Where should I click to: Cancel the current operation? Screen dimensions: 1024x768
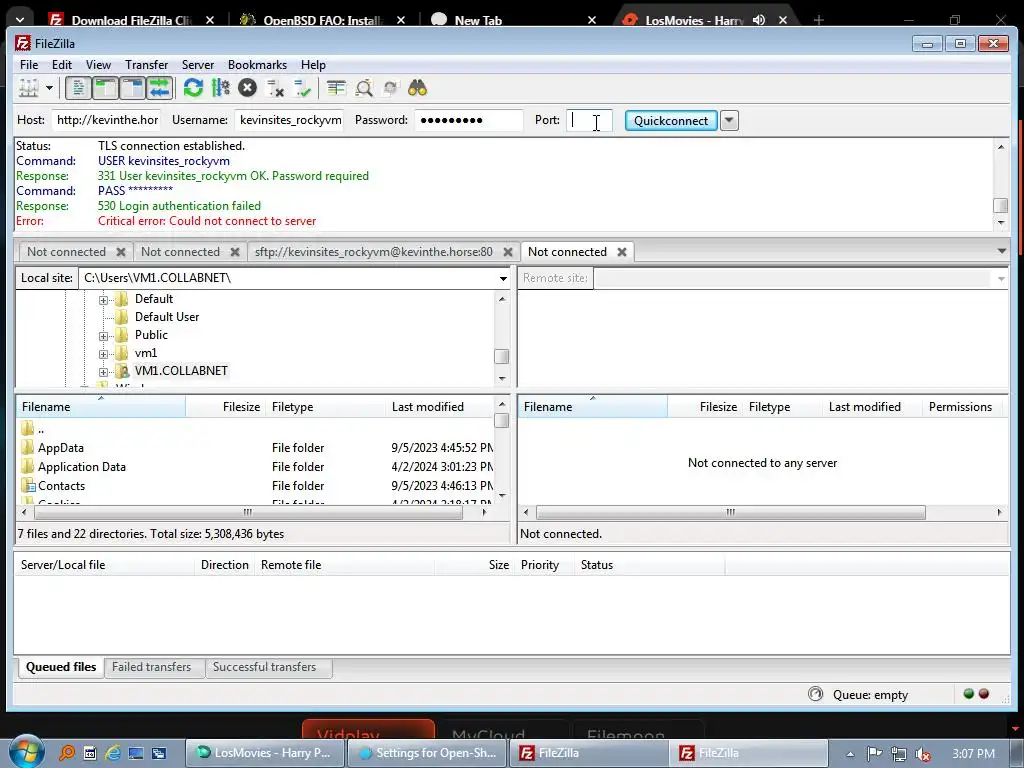[248, 88]
